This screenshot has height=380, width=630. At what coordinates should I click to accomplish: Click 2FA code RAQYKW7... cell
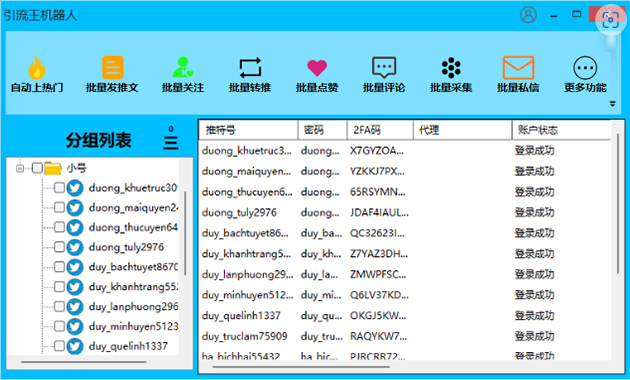378,336
